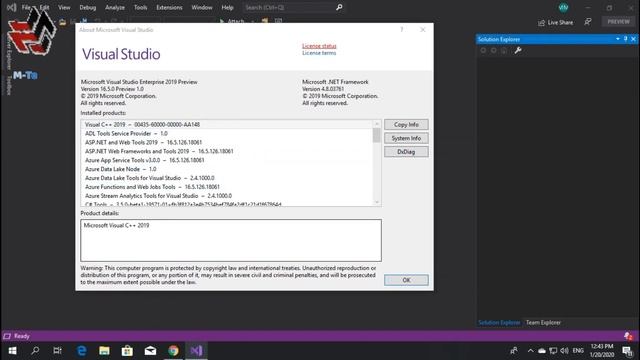The height and width of the screenshot is (360, 640).
Task: Open the Live Share session button
Action: 556,22
